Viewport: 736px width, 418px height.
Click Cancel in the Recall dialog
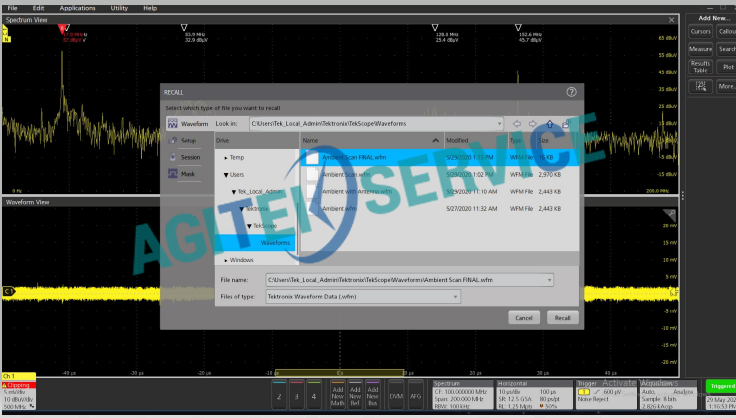(x=524, y=317)
